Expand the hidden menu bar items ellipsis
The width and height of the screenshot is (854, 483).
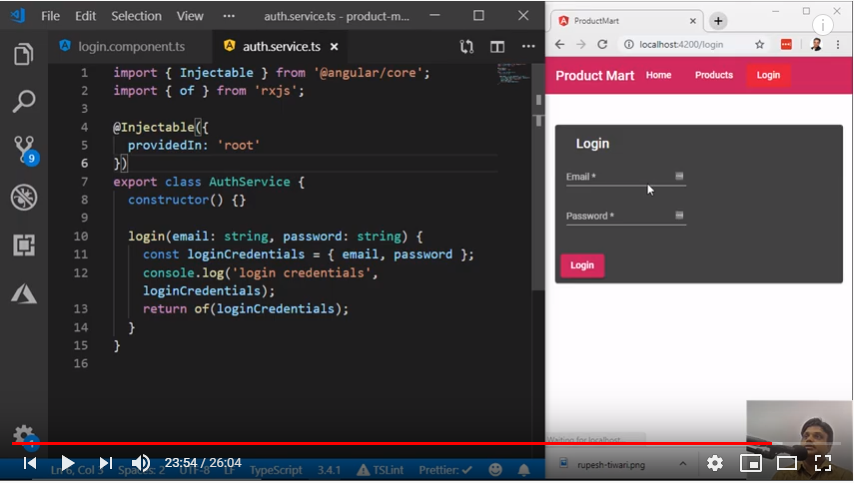[228, 16]
